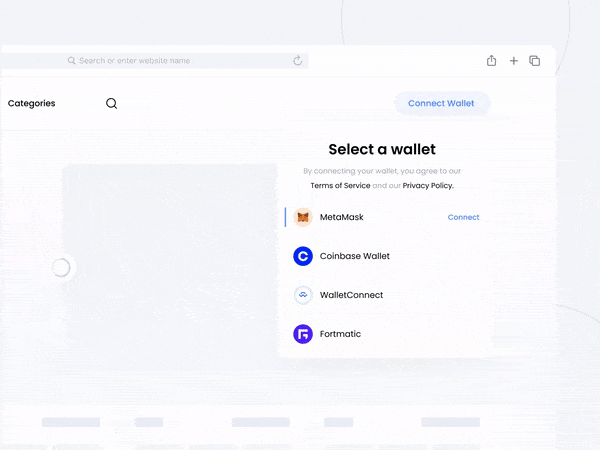
Task: Open the Terms of Service link
Action: [340, 186]
